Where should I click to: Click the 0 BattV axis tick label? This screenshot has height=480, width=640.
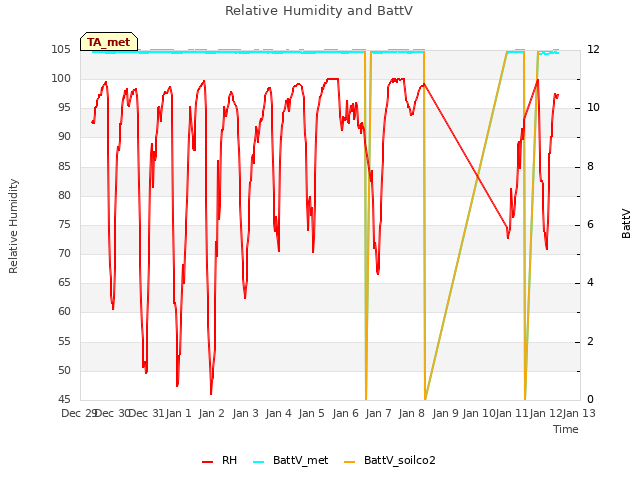[590, 399]
